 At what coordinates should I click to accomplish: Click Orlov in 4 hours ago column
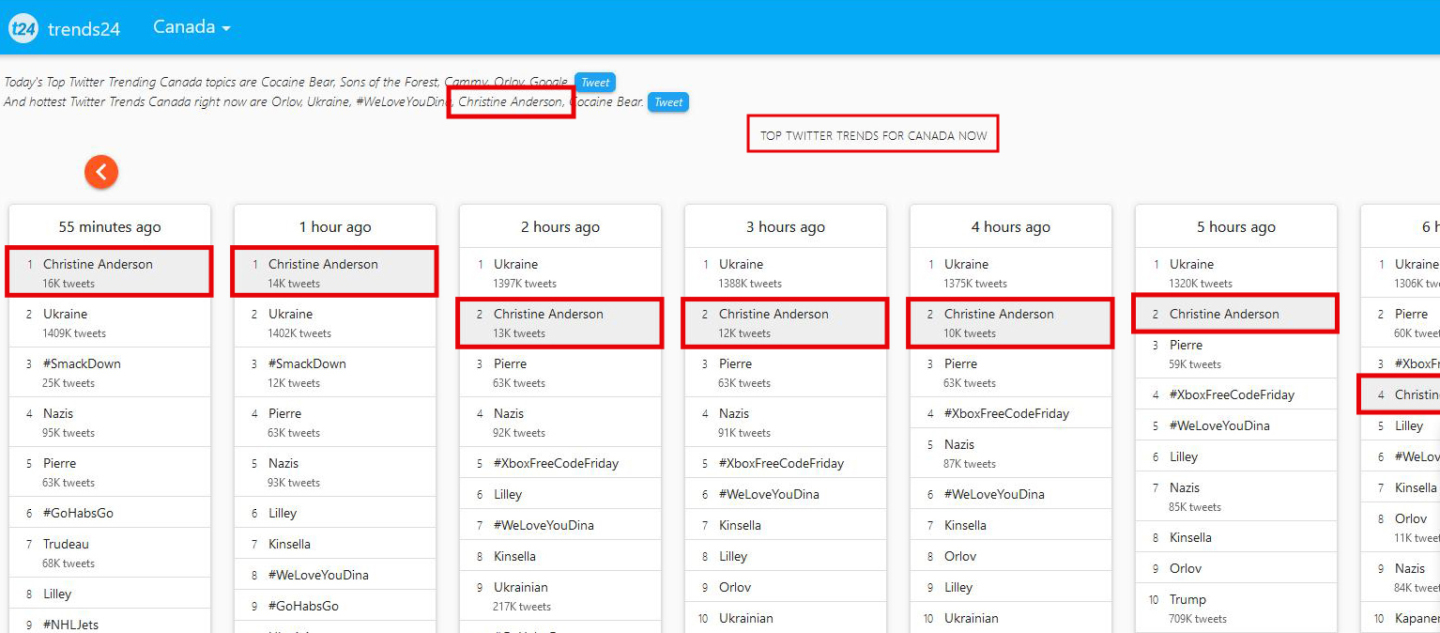[960, 557]
